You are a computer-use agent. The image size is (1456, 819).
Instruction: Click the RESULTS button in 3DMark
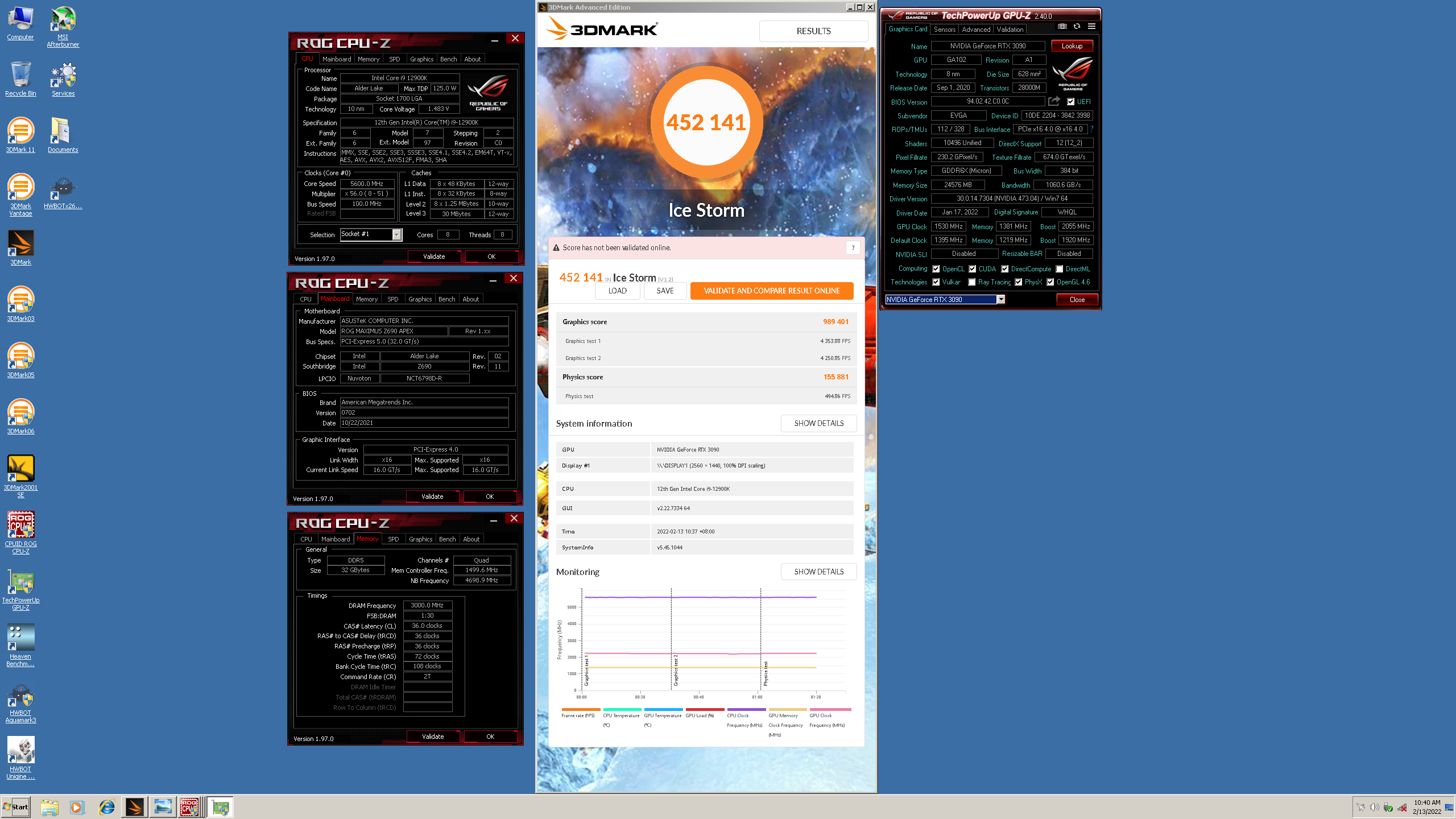point(813,31)
